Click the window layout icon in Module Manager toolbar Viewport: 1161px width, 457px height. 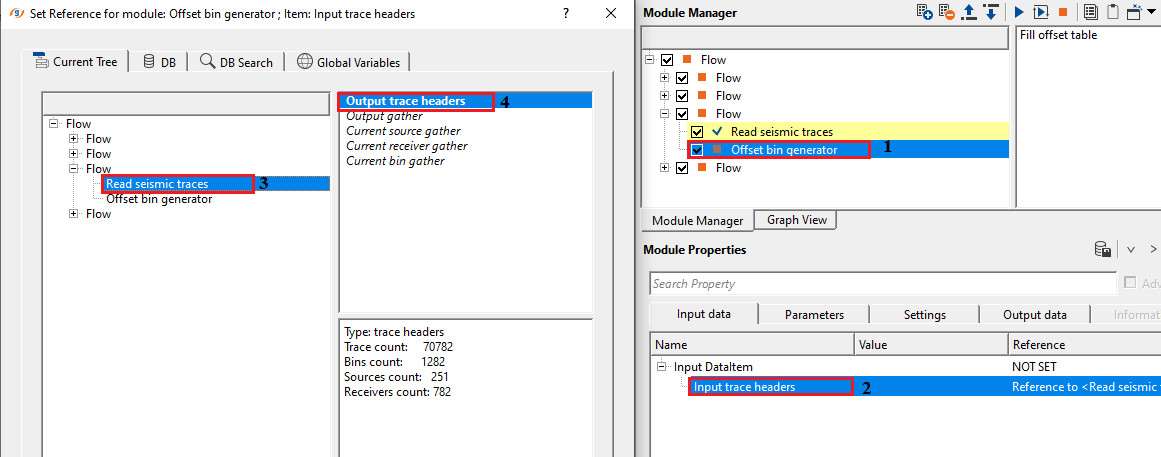click(x=1134, y=12)
